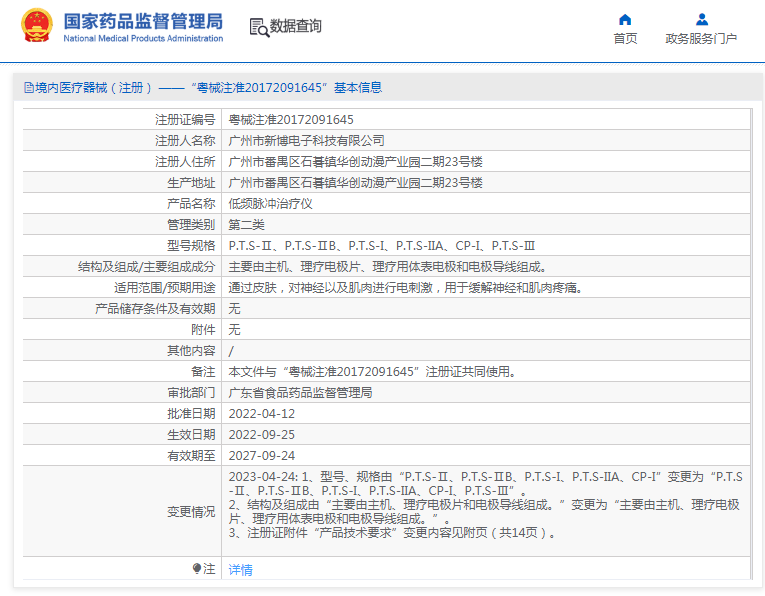Click change entry dated 2023-04-24

pos(485,483)
